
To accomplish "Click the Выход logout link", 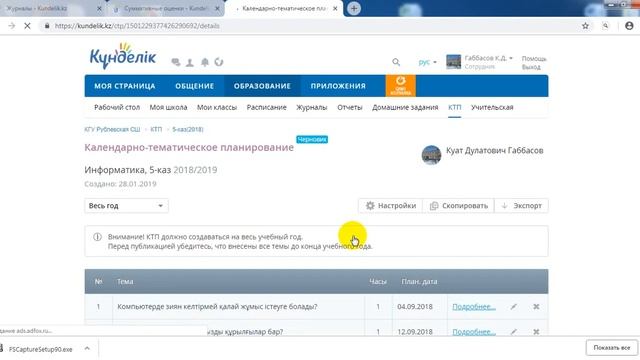I will 531,67.
